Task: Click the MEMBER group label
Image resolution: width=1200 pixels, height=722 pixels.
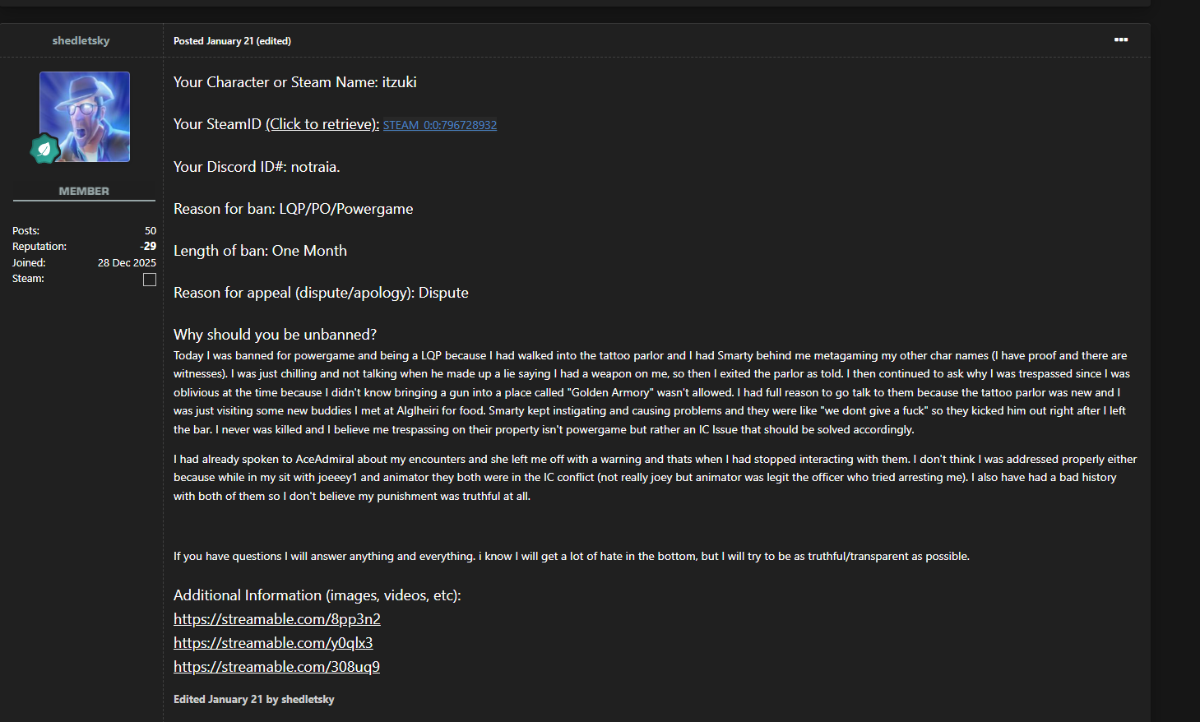Action: coord(84,191)
